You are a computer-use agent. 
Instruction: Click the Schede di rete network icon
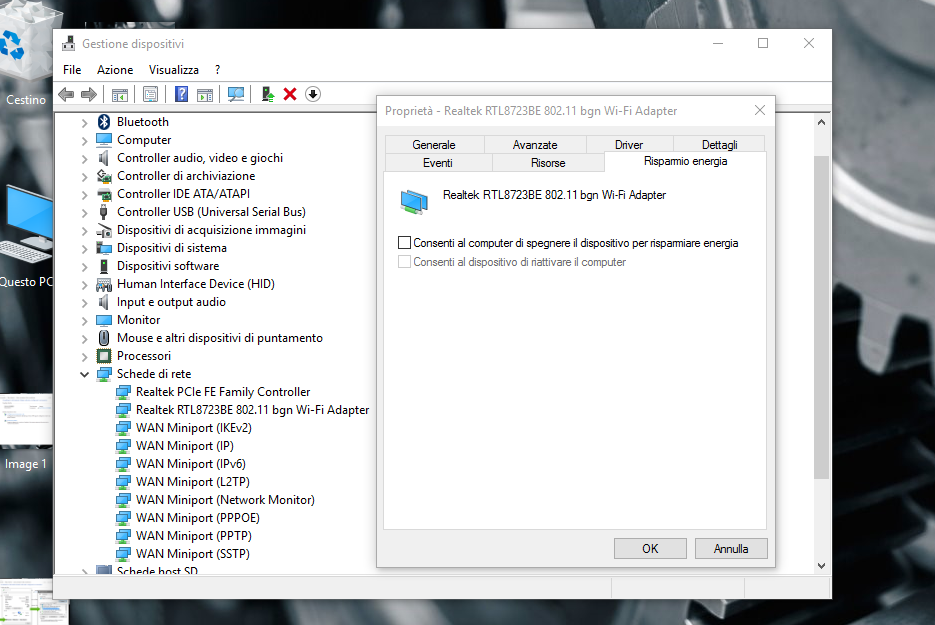[104, 374]
